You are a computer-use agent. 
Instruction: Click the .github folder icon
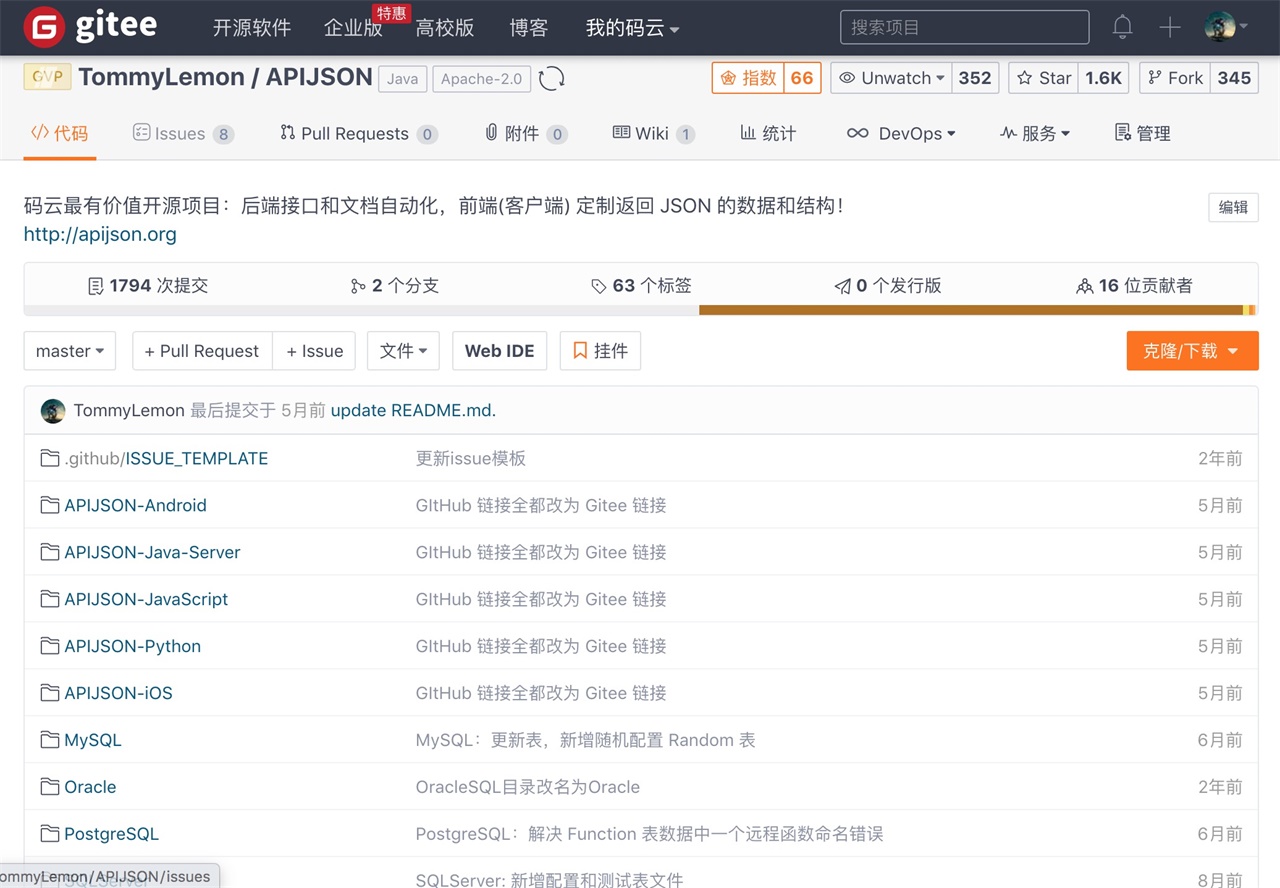pyautogui.click(x=50, y=458)
